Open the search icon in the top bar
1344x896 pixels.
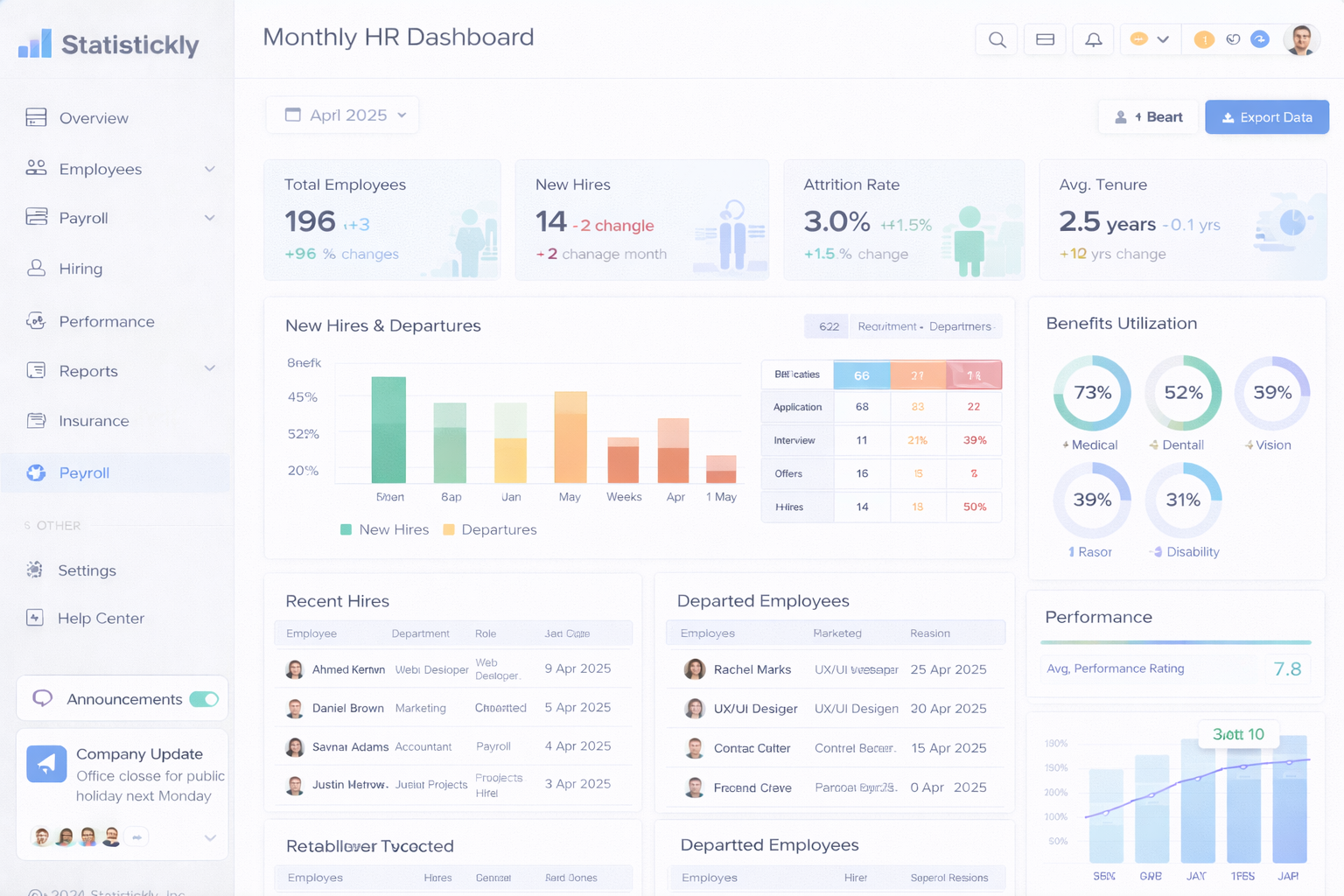click(x=997, y=39)
